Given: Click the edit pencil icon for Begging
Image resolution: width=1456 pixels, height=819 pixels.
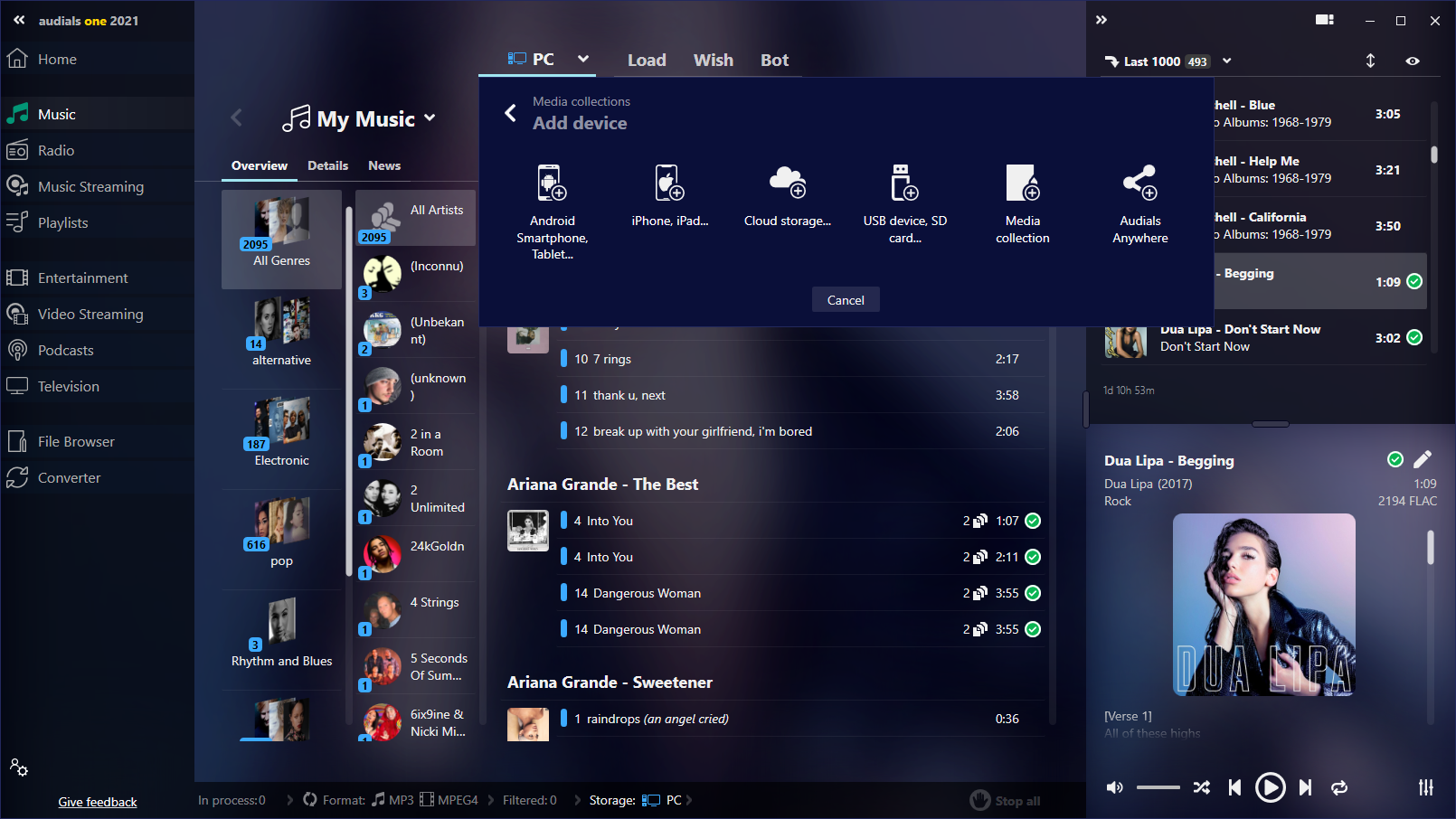Looking at the screenshot, I should (x=1423, y=459).
